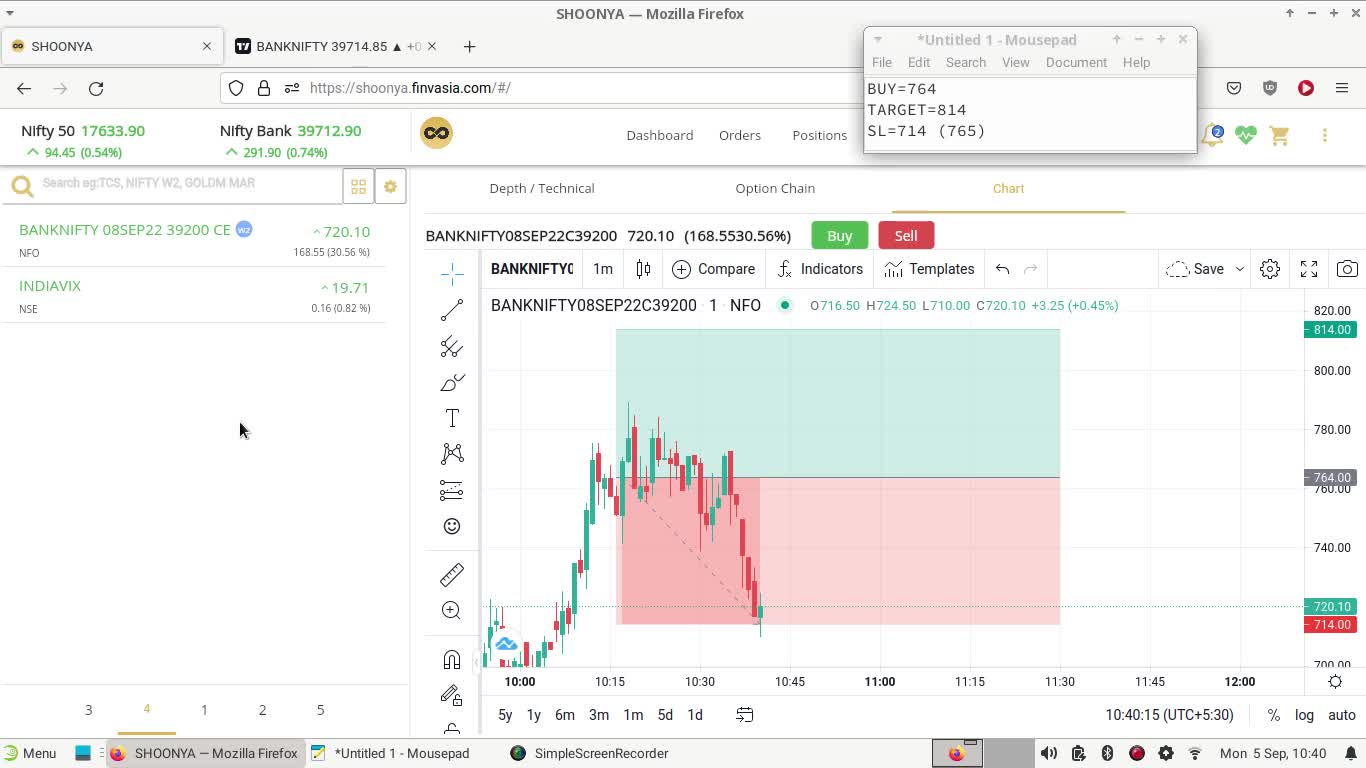Toggle auto scale on chart
This screenshot has width=1366, height=768.
tap(1342, 715)
